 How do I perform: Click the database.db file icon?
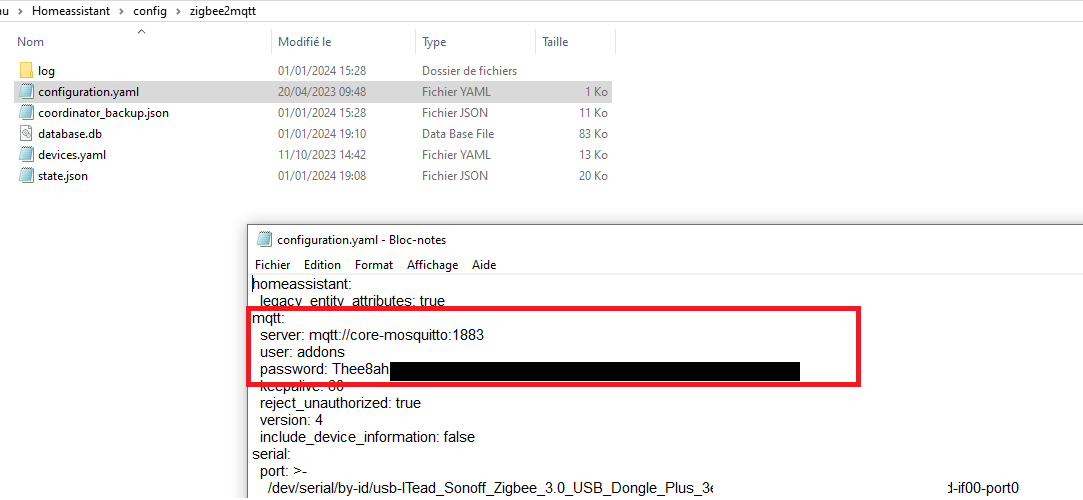[x=26, y=134]
